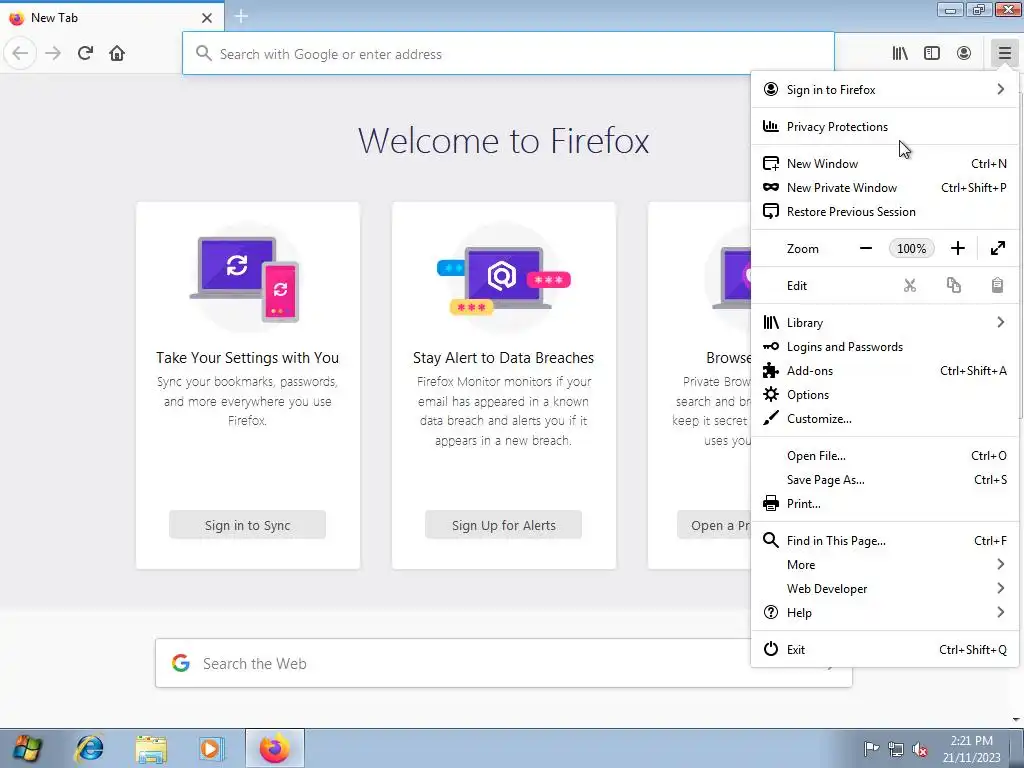Click the Paste clipboard icon
The width and height of the screenshot is (1024, 768).
point(997,285)
